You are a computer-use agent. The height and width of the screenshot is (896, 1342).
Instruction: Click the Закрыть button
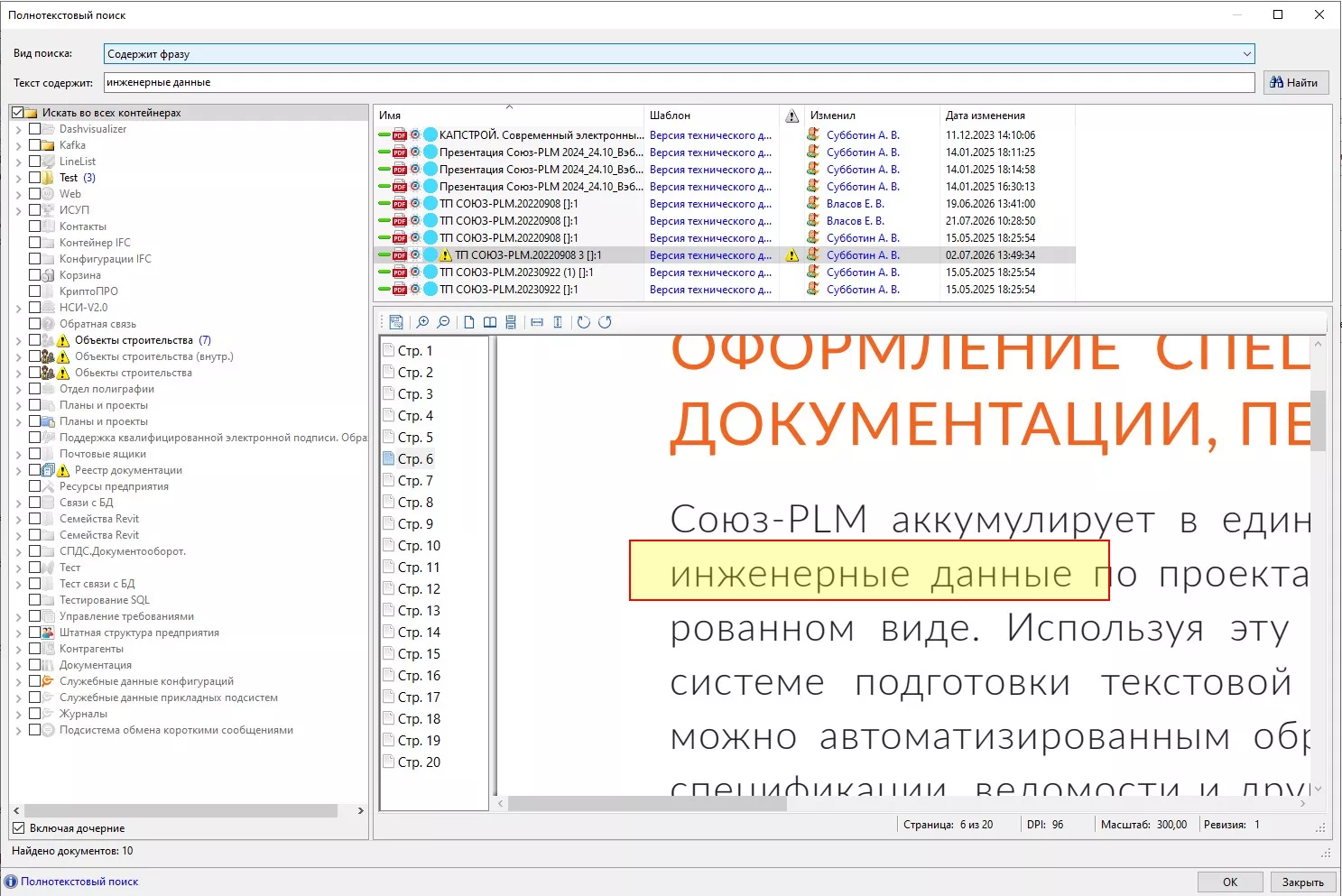point(1302,882)
